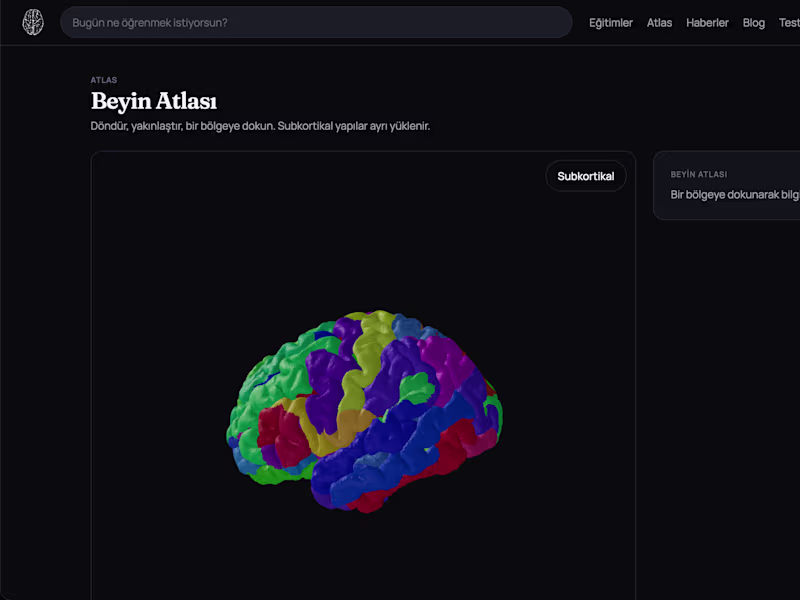Click the 'Beyin Atlası' page heading
The width and height of the screenshot is (800, 600).
tap(154, 101)
